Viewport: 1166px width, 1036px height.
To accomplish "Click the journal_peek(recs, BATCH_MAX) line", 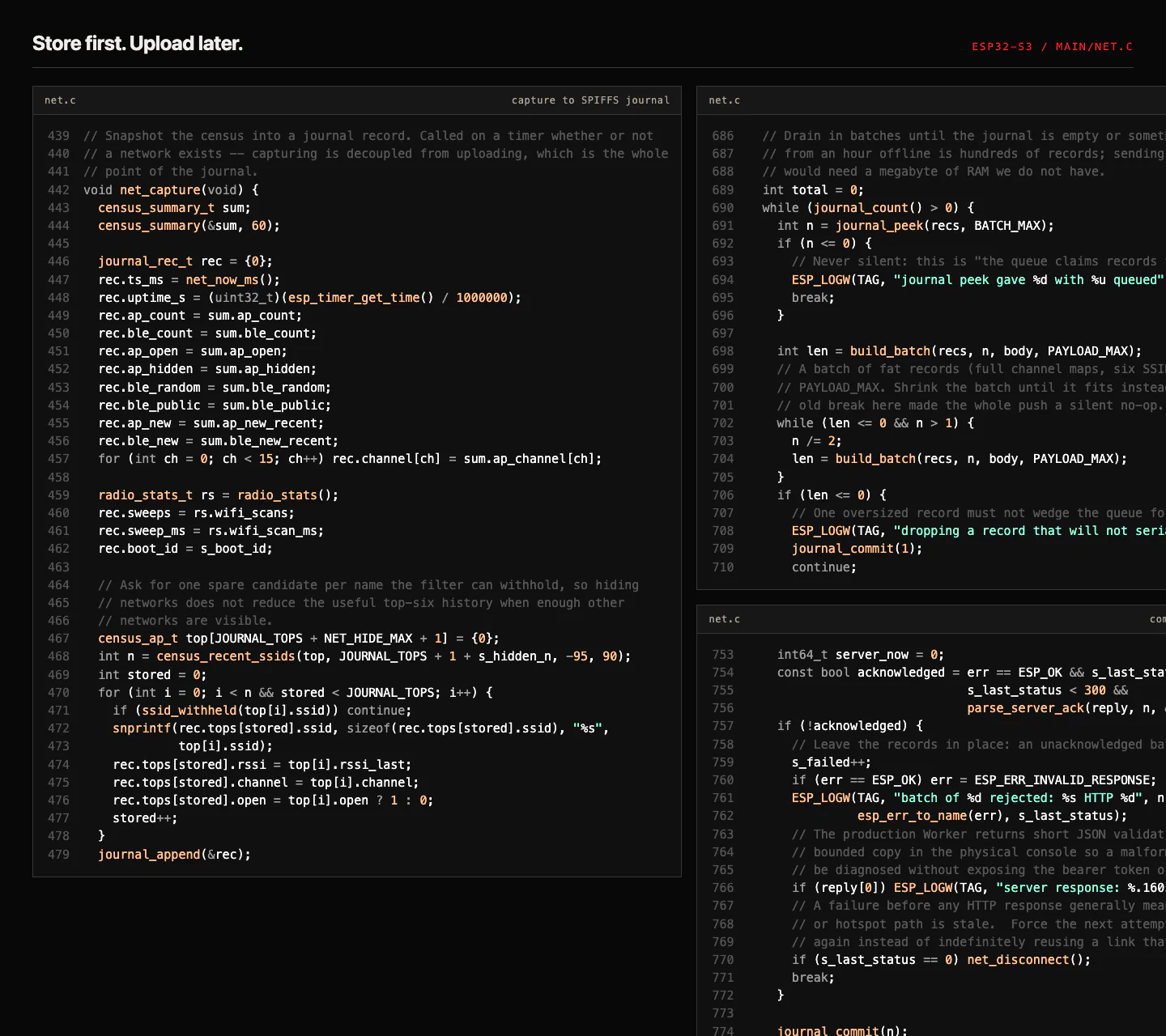I will pos(916,226).
